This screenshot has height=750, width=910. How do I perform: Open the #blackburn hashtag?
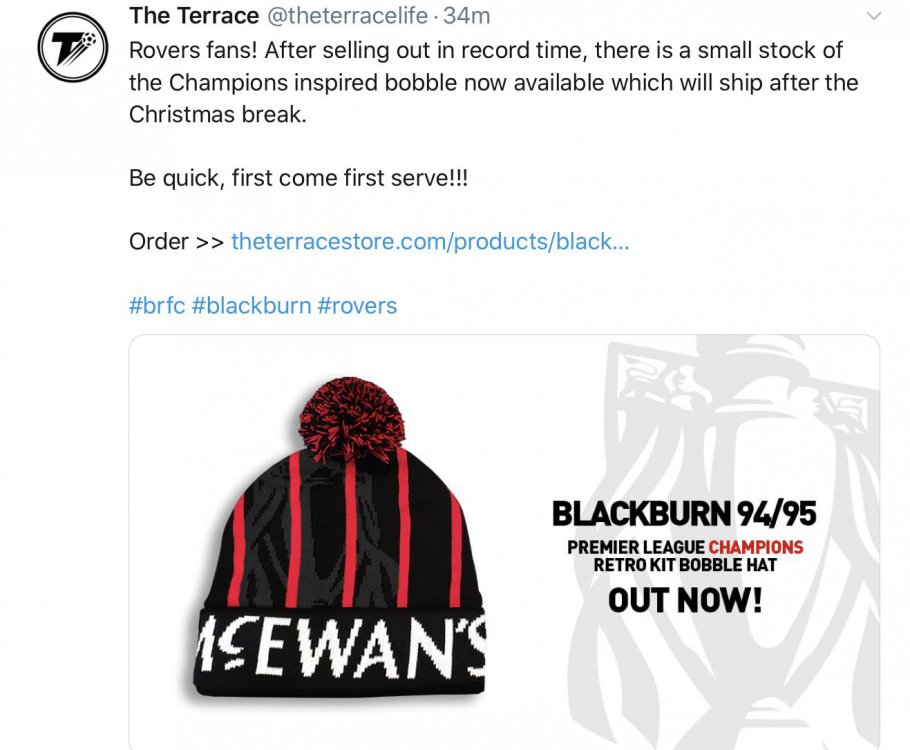(251, 305)
